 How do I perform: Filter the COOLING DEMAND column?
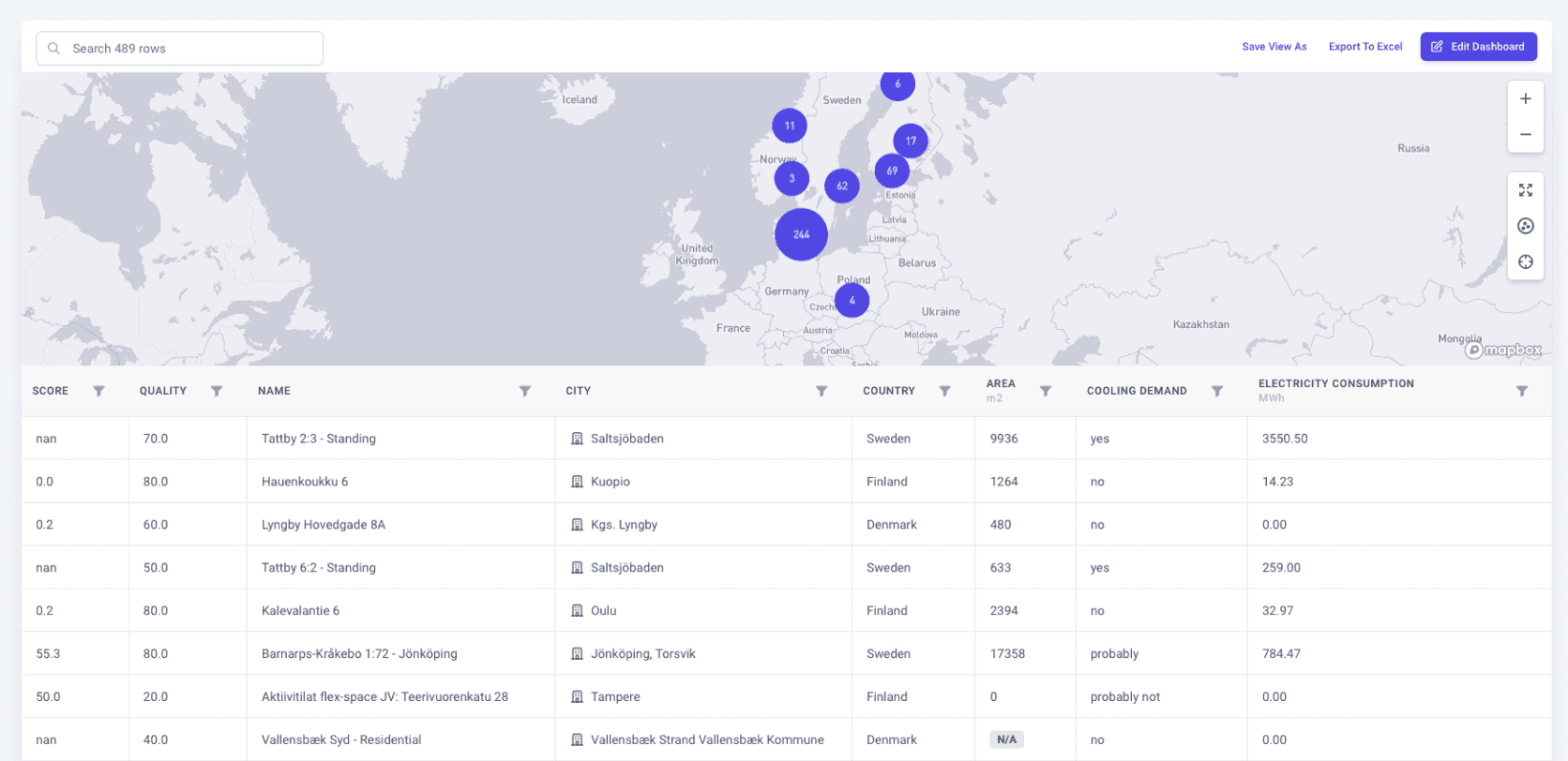pyautogui.click(x=1217, y=391)
